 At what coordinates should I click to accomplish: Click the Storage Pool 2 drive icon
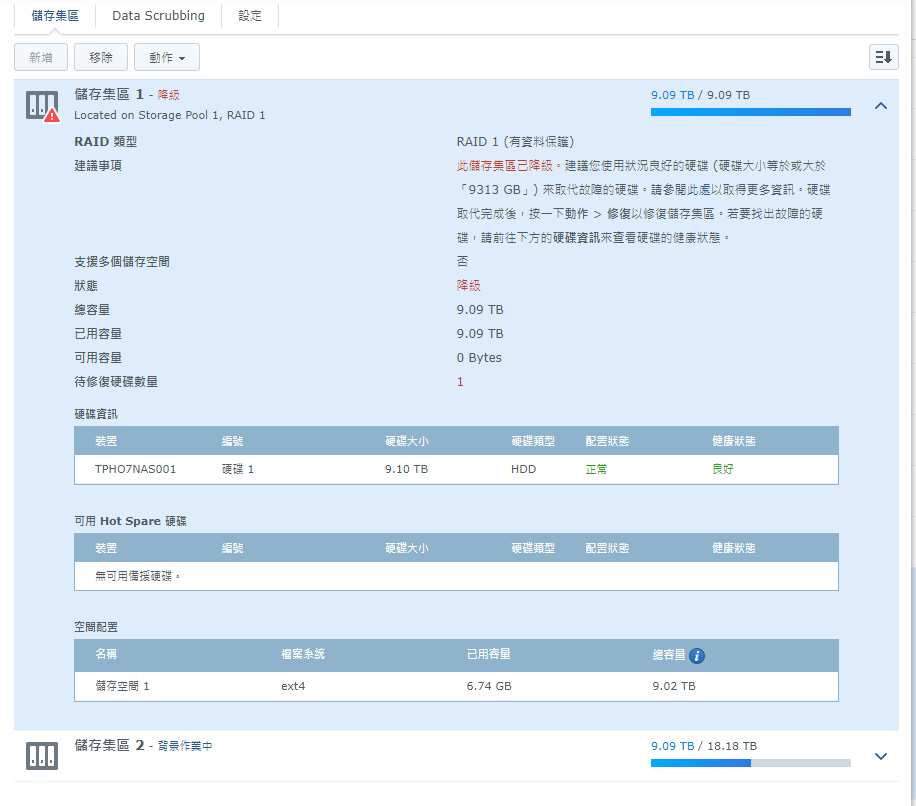click(42, 756)
